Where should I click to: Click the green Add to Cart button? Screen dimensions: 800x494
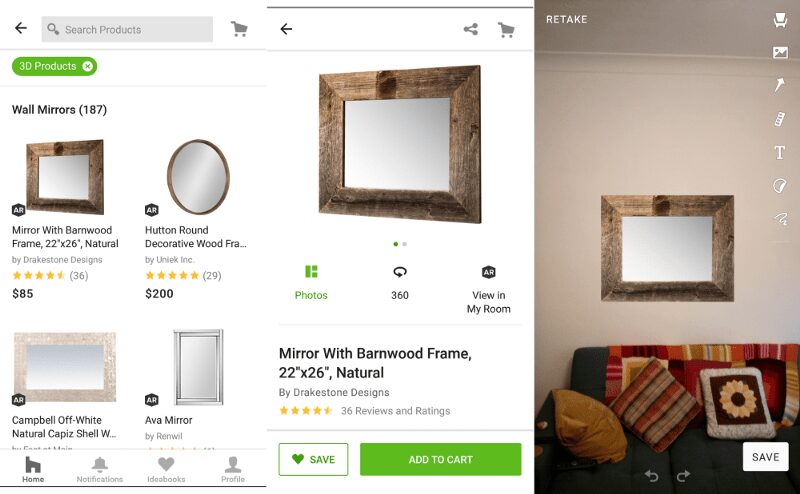(x=440, y=460)
